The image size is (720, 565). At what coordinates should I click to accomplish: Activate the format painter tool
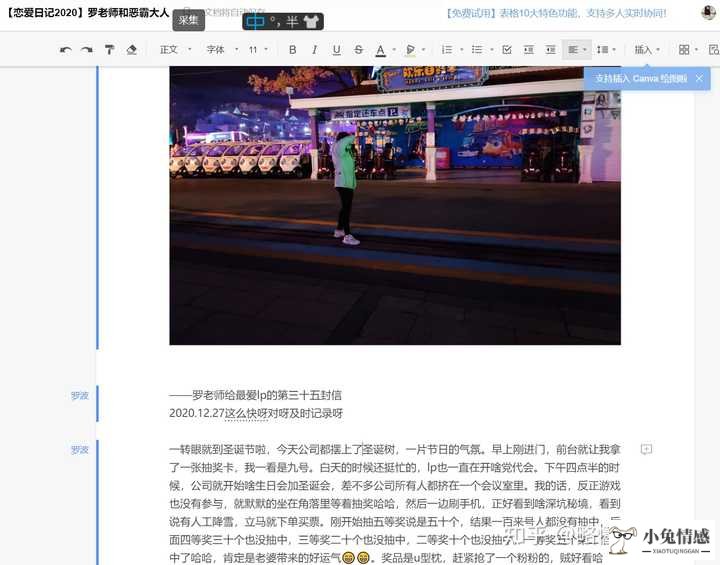tap(109, 50)
